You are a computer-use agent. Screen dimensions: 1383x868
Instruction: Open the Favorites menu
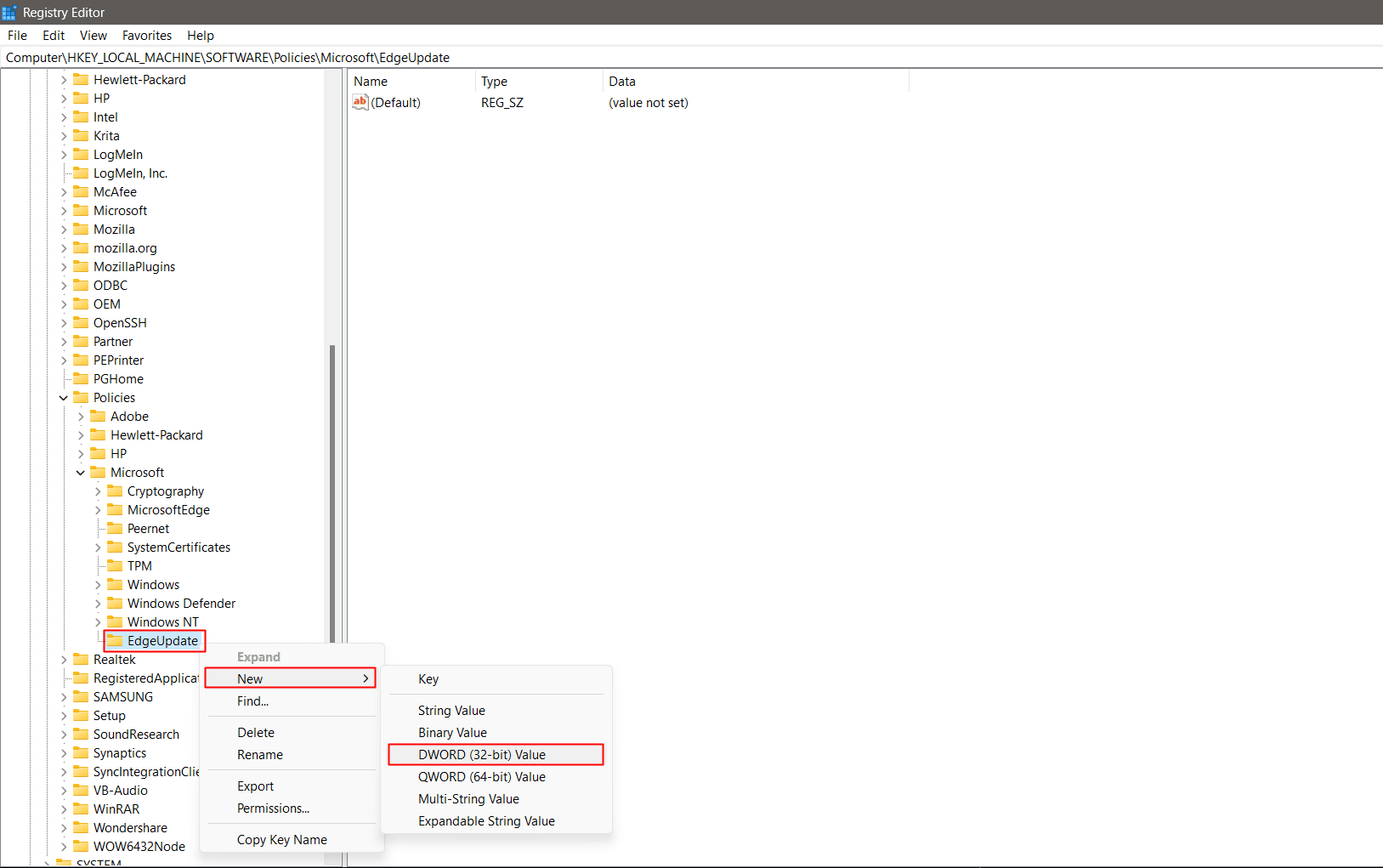tap(146, 35)
